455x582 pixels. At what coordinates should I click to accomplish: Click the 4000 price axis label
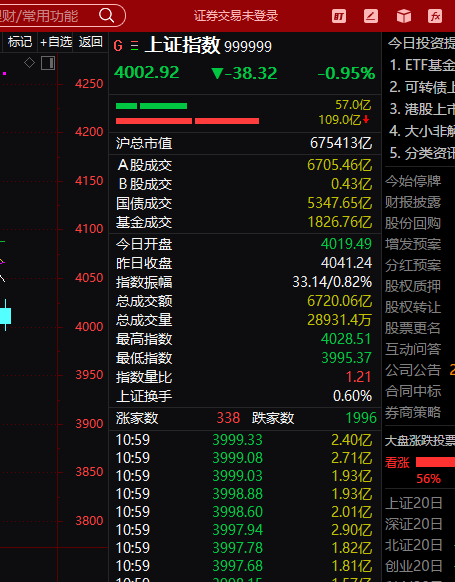89,327
